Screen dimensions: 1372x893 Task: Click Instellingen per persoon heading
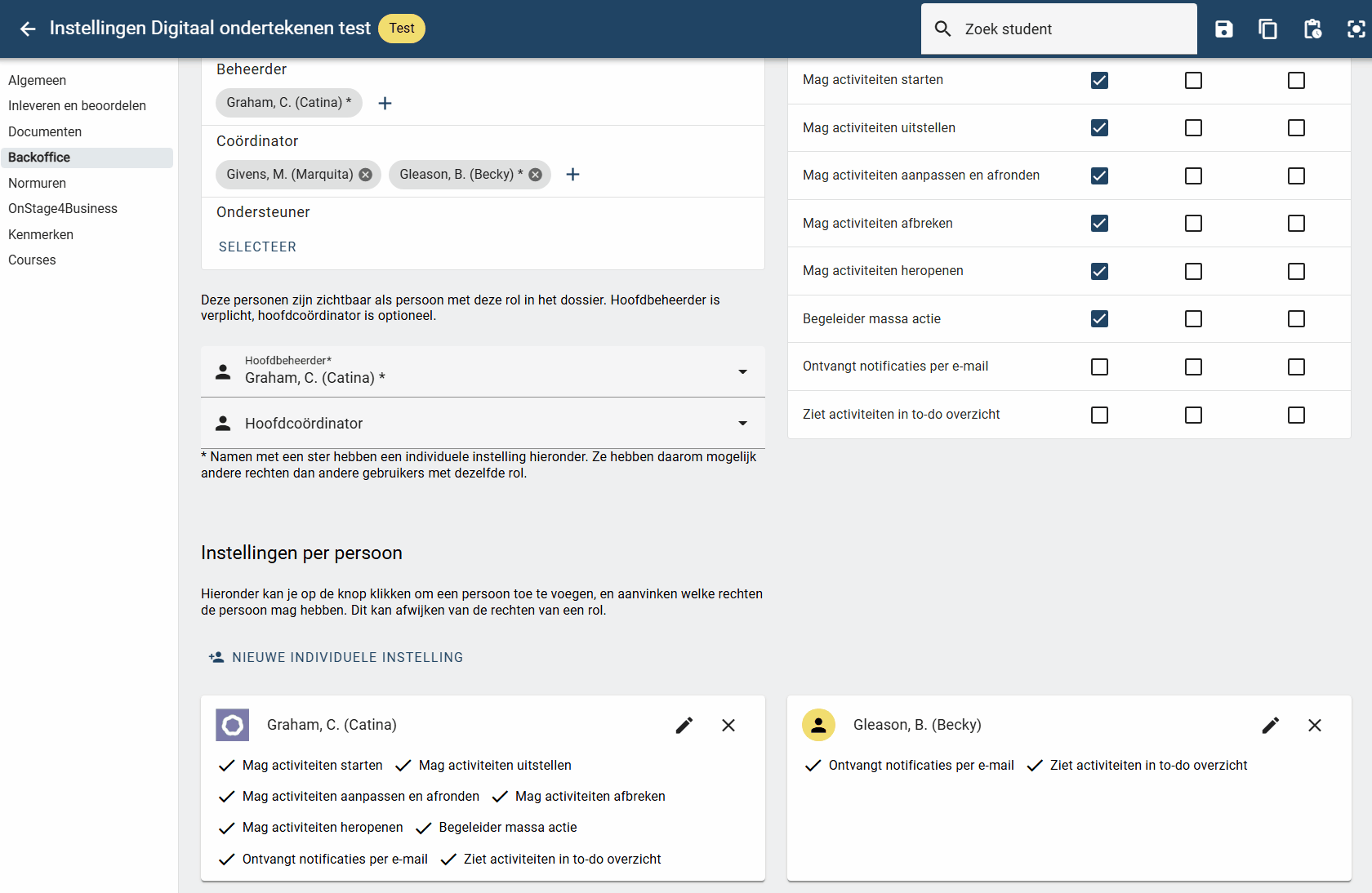(301, 553)
